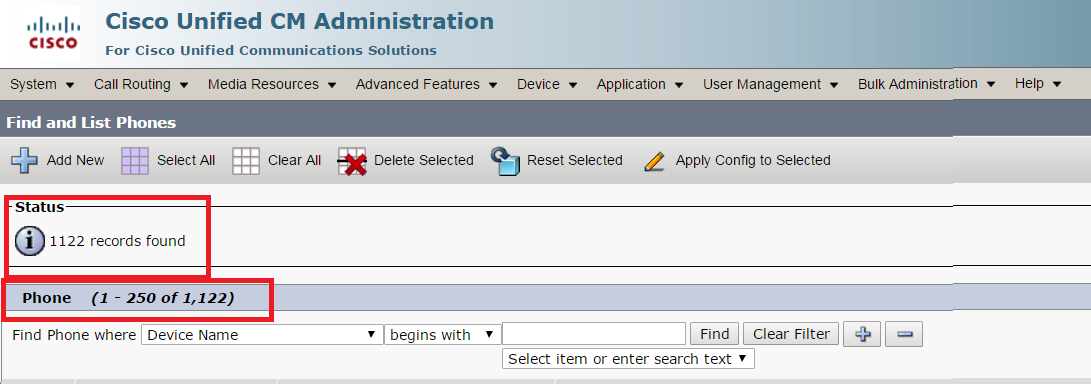Viewport: 1091px width, 384px height.
Task: Add a search criterion with plus button
Action: pyautogui.click(x=863, y=335)
